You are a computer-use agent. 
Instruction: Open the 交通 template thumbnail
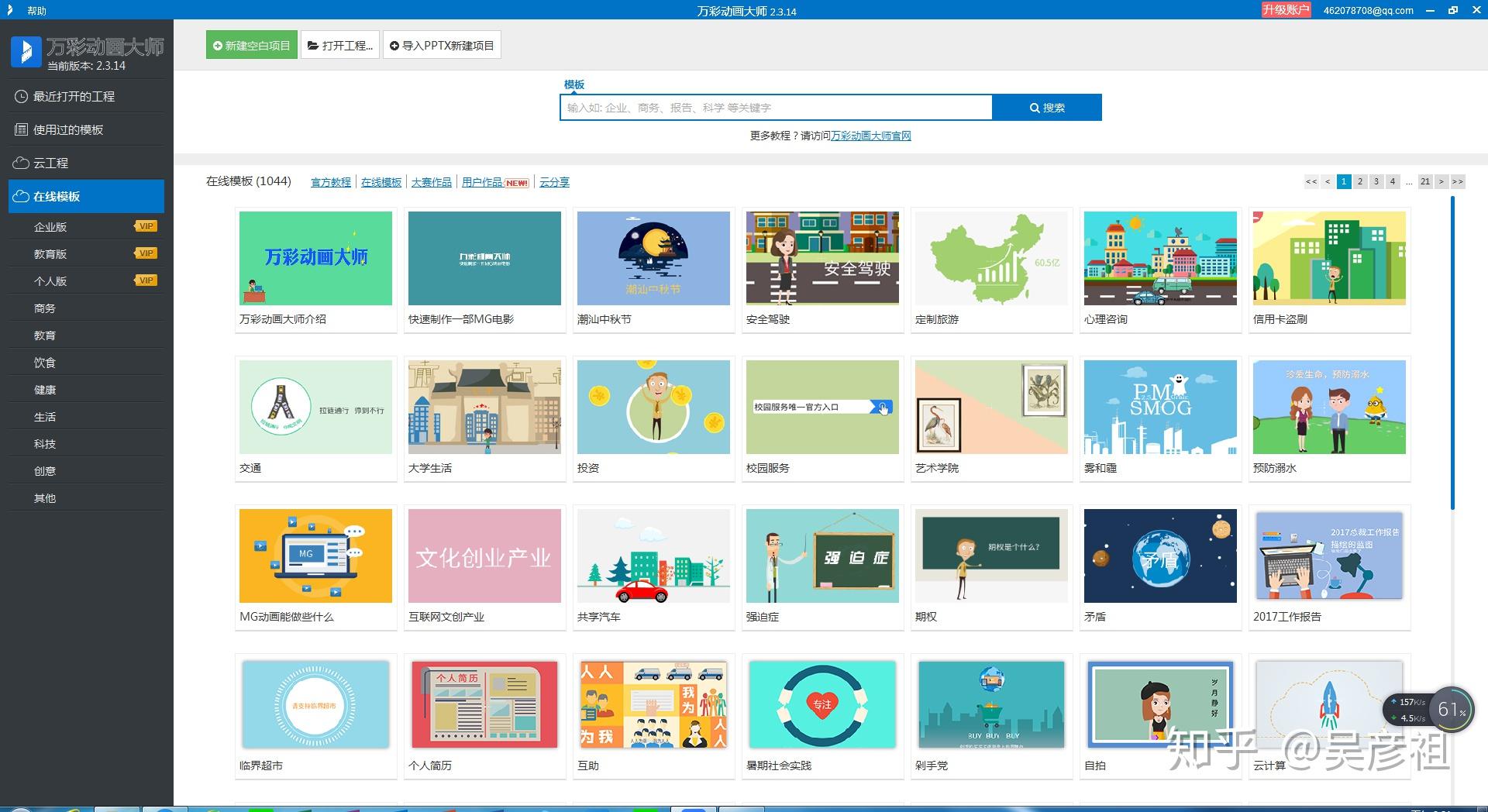pos(315,407)
